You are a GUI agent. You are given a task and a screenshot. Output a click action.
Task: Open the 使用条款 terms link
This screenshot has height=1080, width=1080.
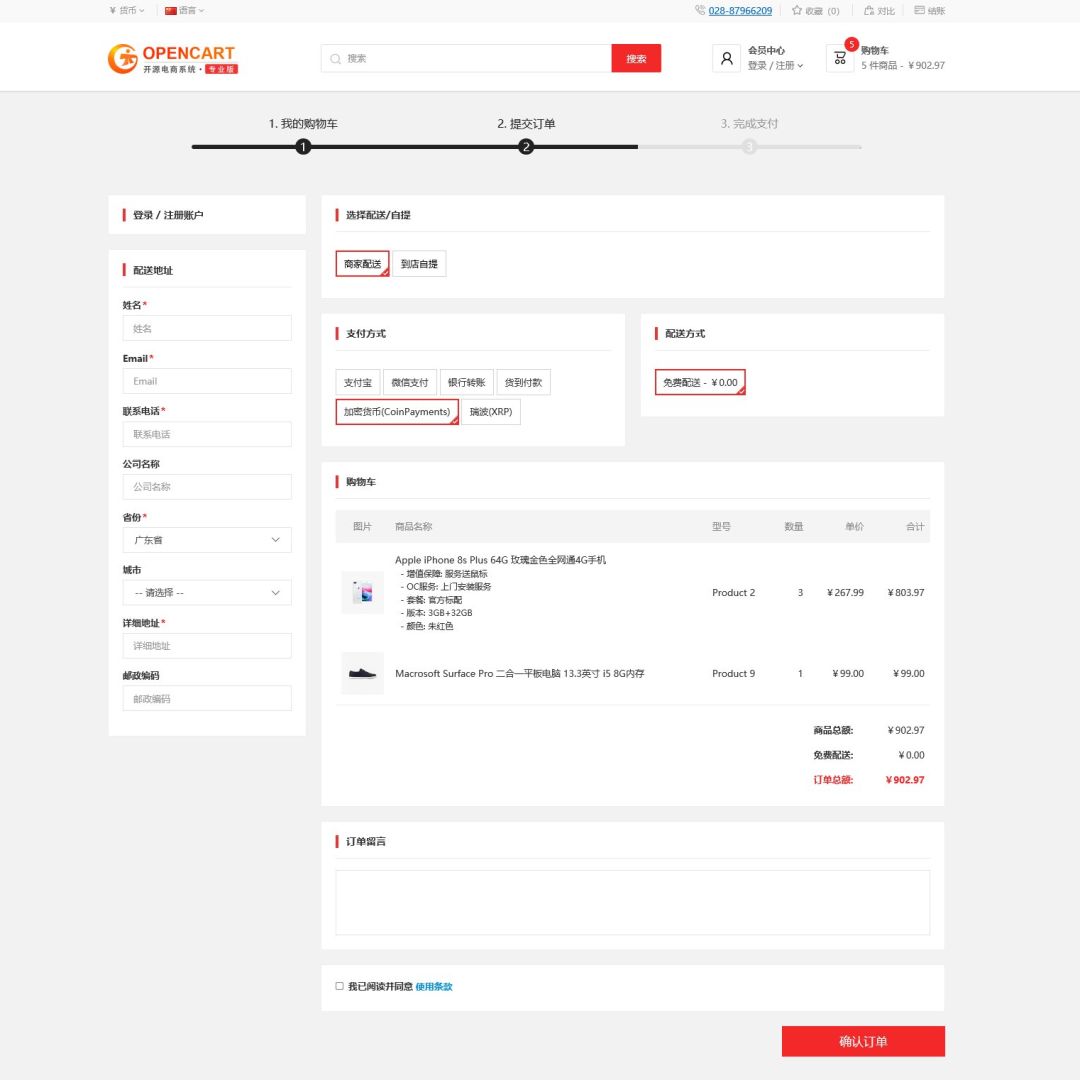(434, 986)
